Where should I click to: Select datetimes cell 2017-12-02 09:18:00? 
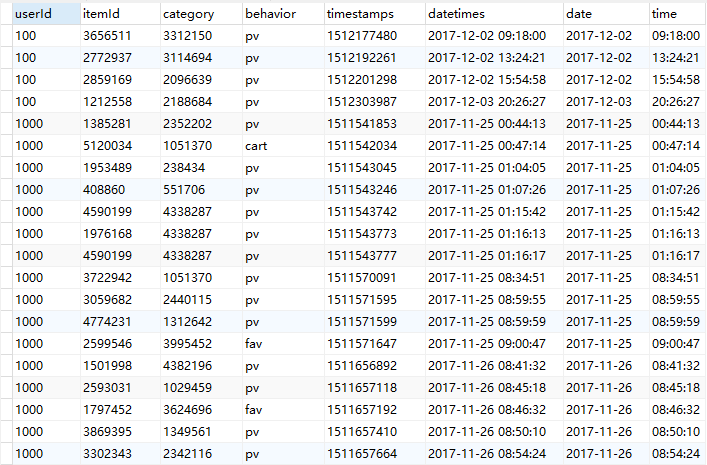[494, 36]
